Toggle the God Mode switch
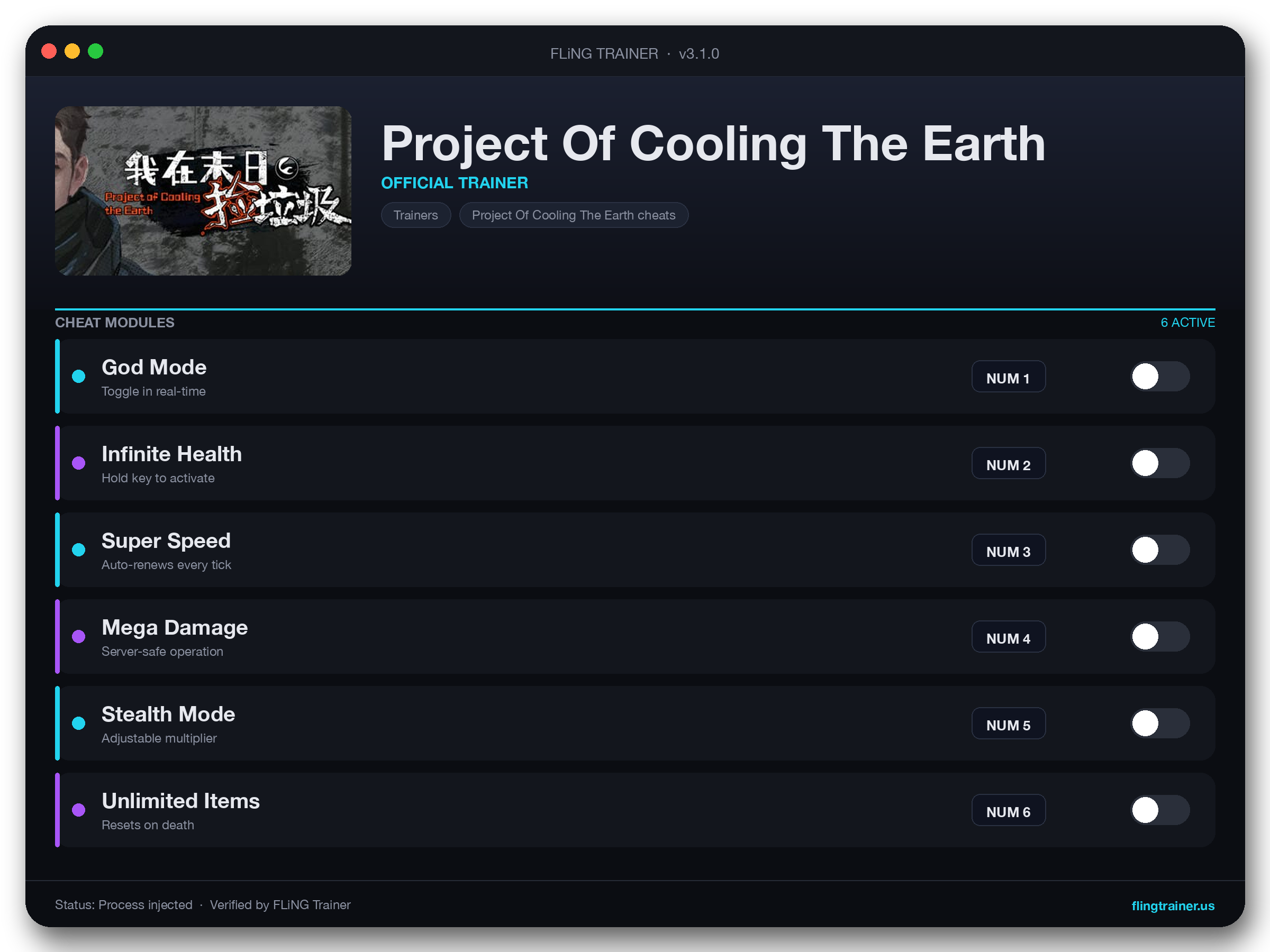This screenshot has height=952, width=1270. (x=1160, y=377)
